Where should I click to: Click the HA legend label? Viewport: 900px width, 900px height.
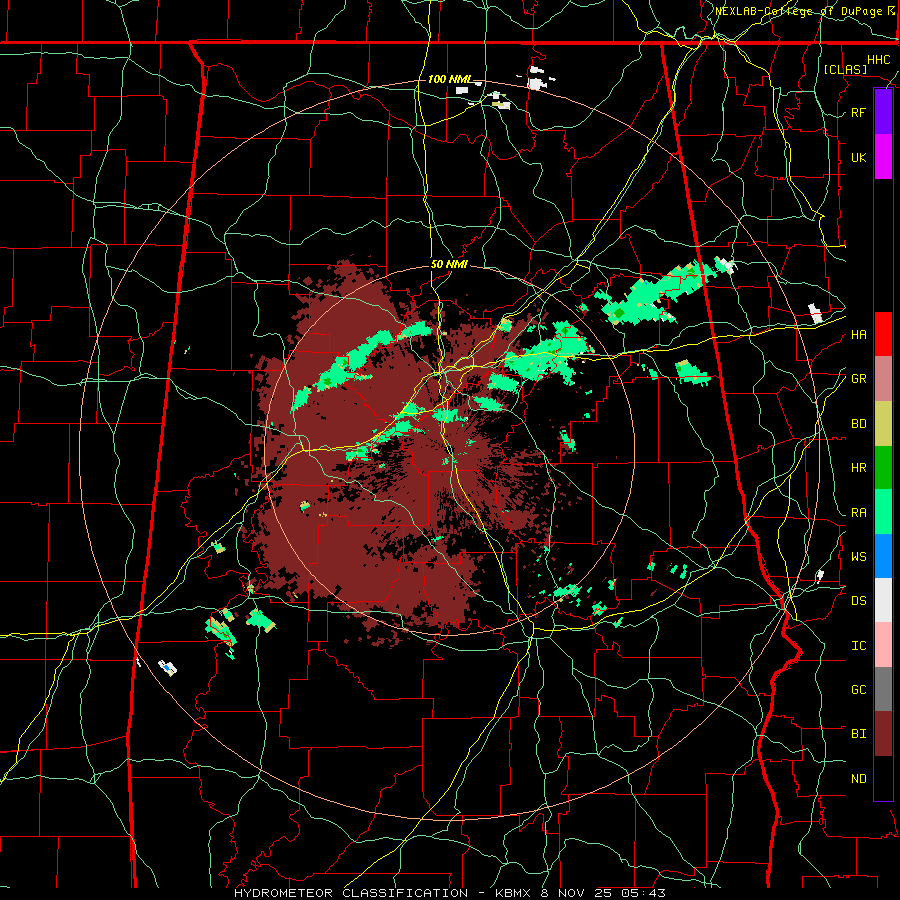click(858, 335)
